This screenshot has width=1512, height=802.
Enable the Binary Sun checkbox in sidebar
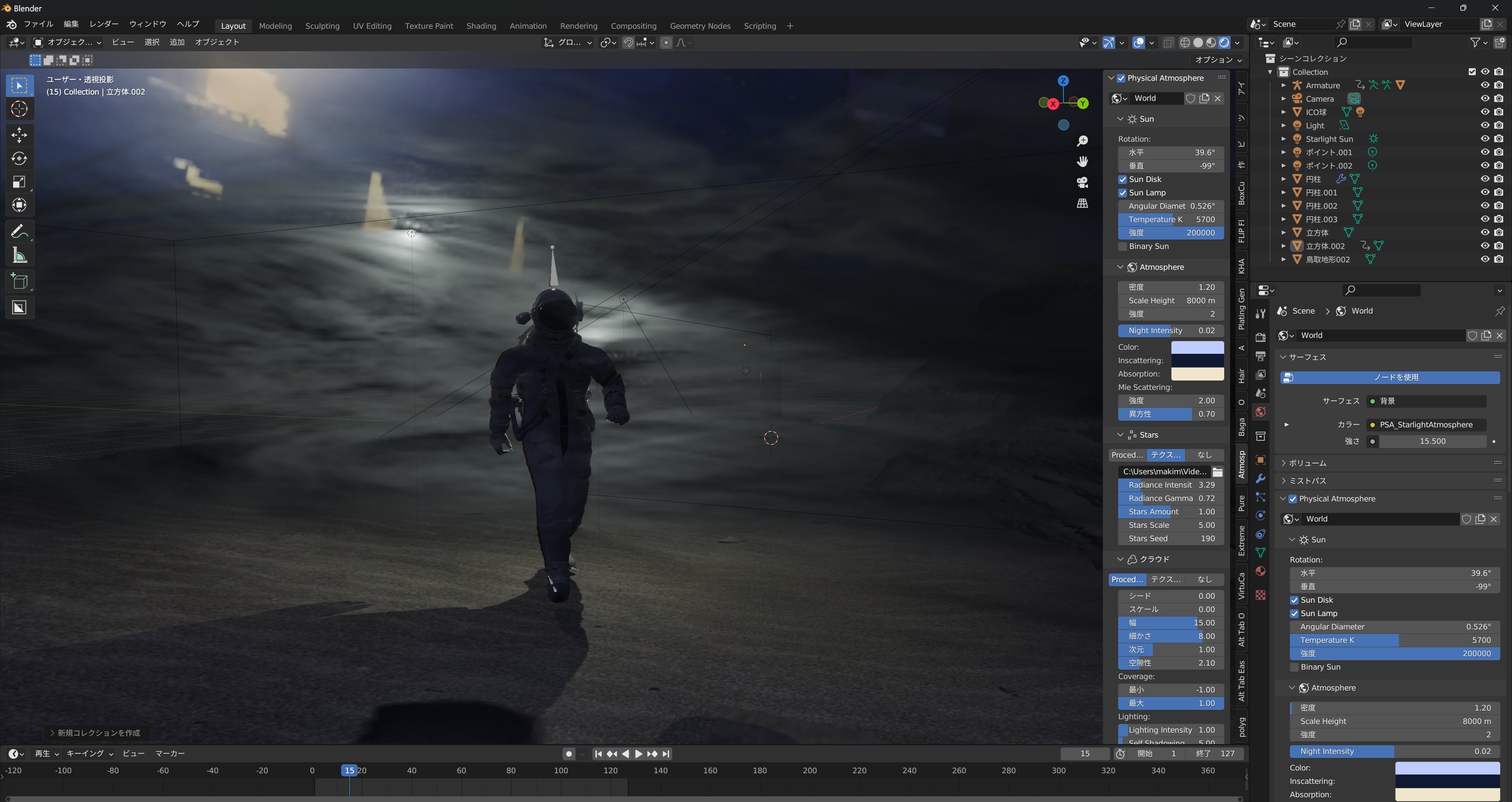(1122, 247)
